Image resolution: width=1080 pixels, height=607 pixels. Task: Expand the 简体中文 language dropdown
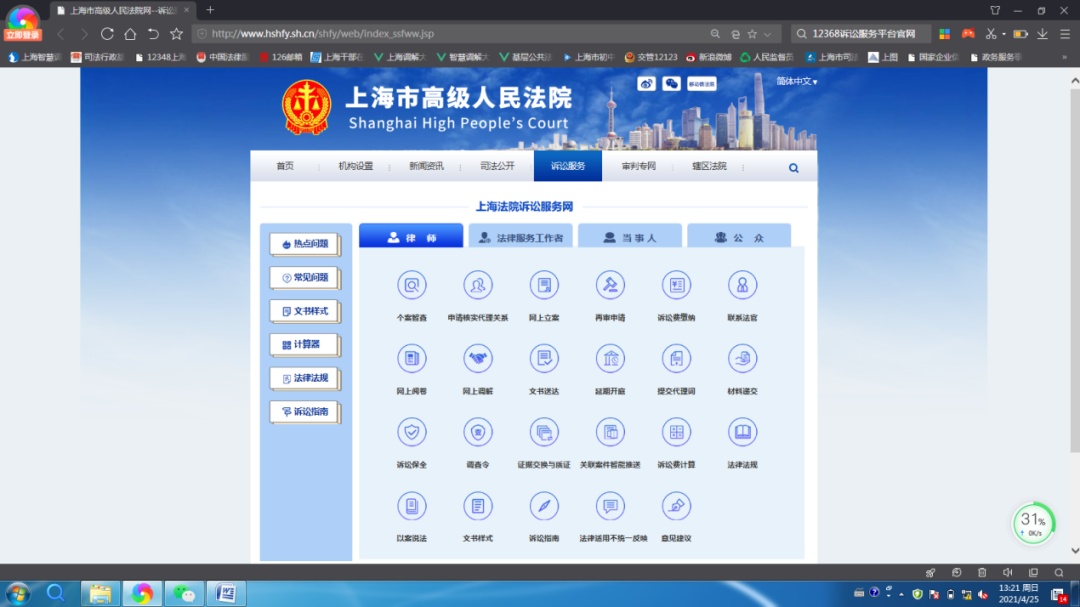pos(797,81)
